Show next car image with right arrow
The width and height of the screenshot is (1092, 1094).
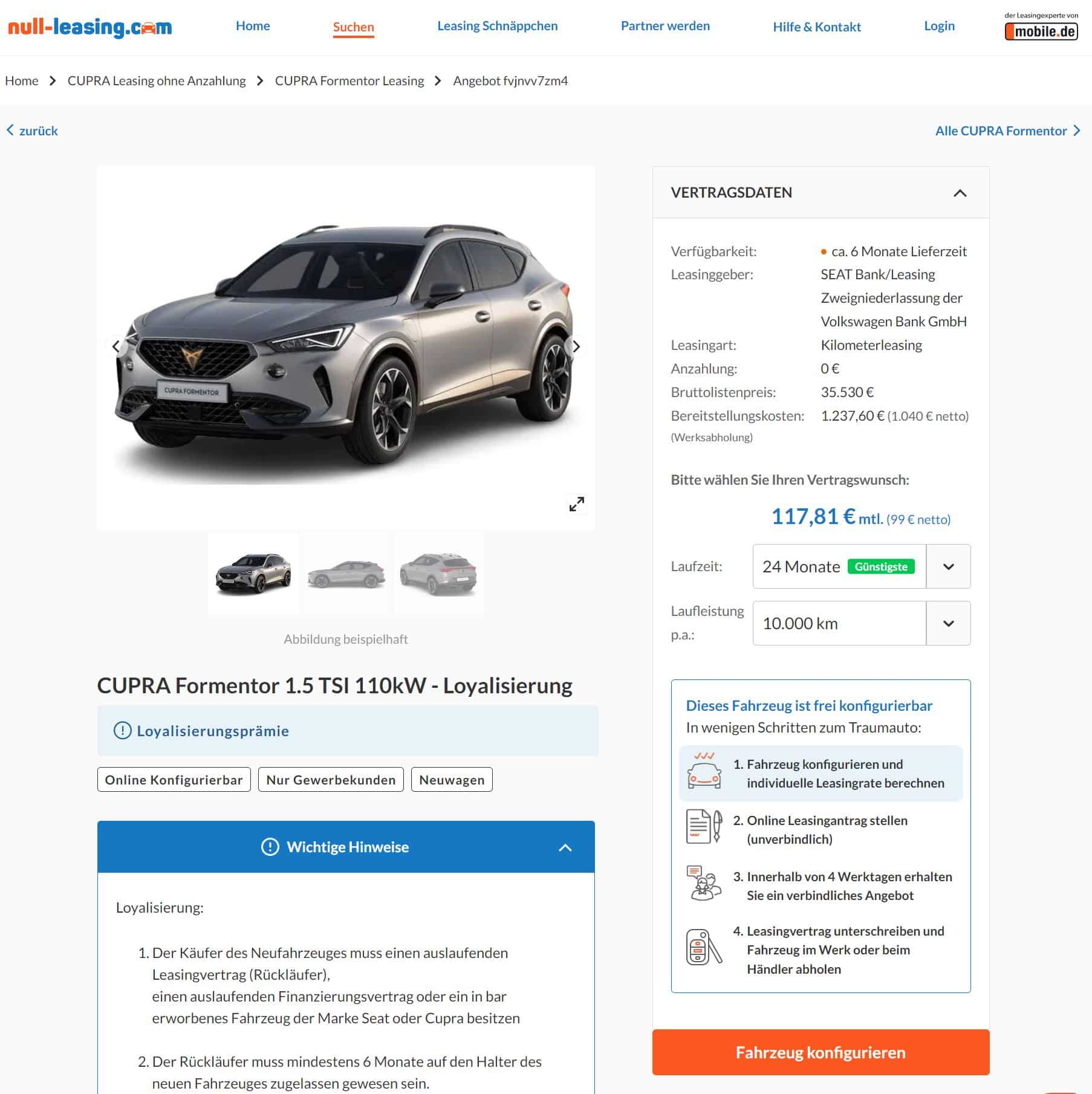pyautogui.click(x=576, y=346)
